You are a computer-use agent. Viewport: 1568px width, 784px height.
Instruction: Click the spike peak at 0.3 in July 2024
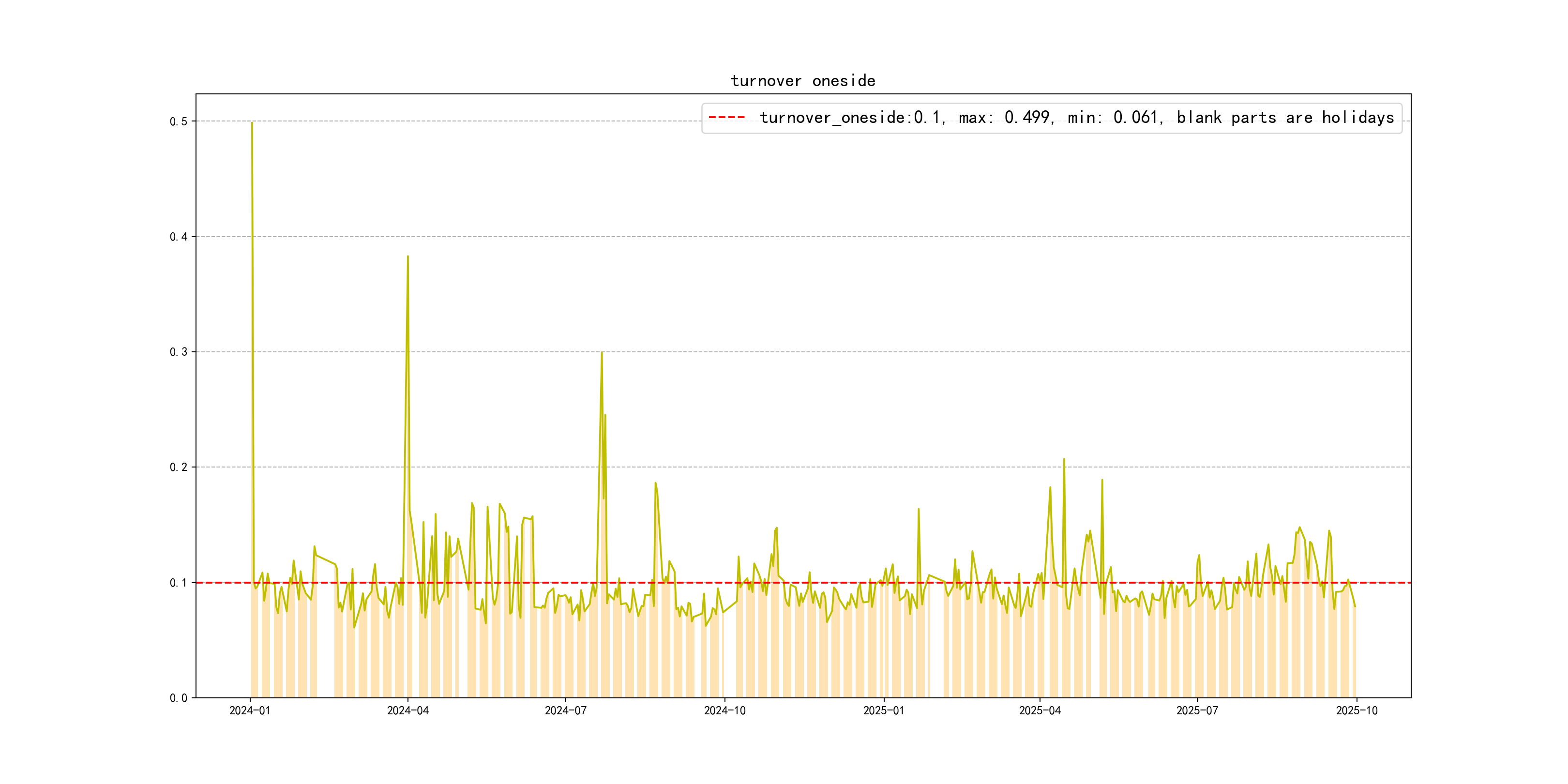click(x=602, y=353)
